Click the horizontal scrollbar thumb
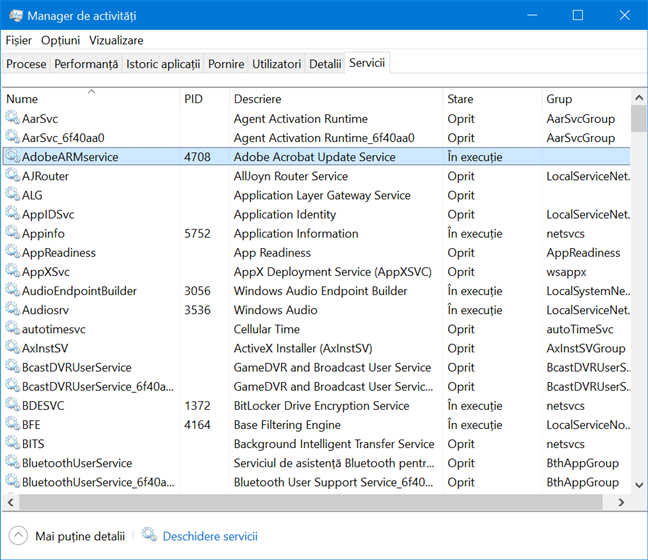Screen dimensions: 648x560 click(x=311, y=502)
